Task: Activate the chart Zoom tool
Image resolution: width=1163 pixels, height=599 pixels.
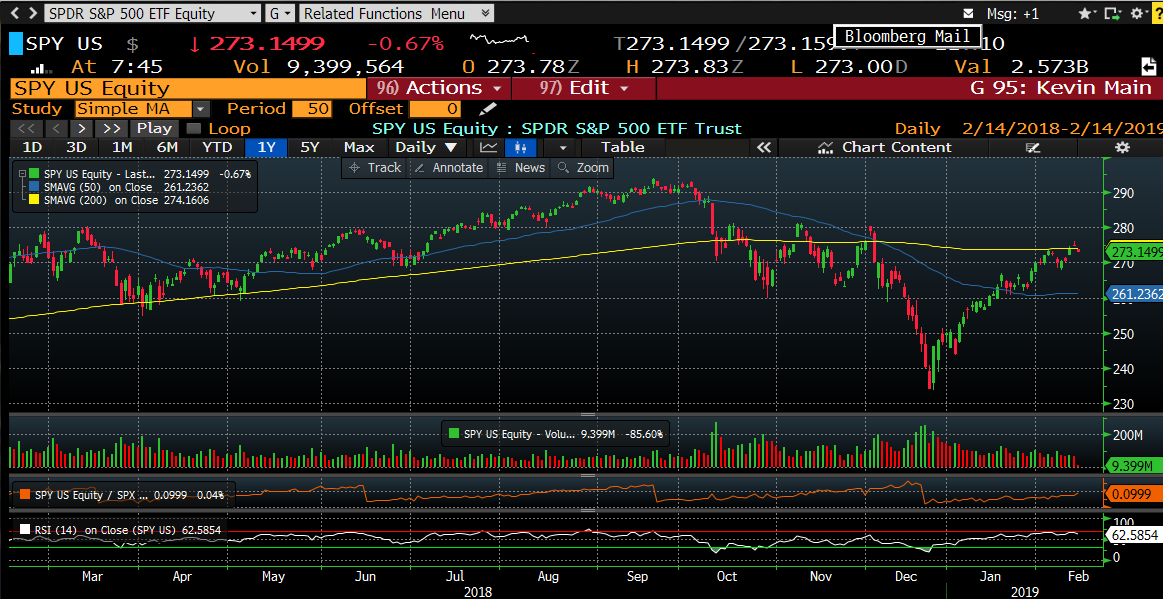Action: [583, 168]
